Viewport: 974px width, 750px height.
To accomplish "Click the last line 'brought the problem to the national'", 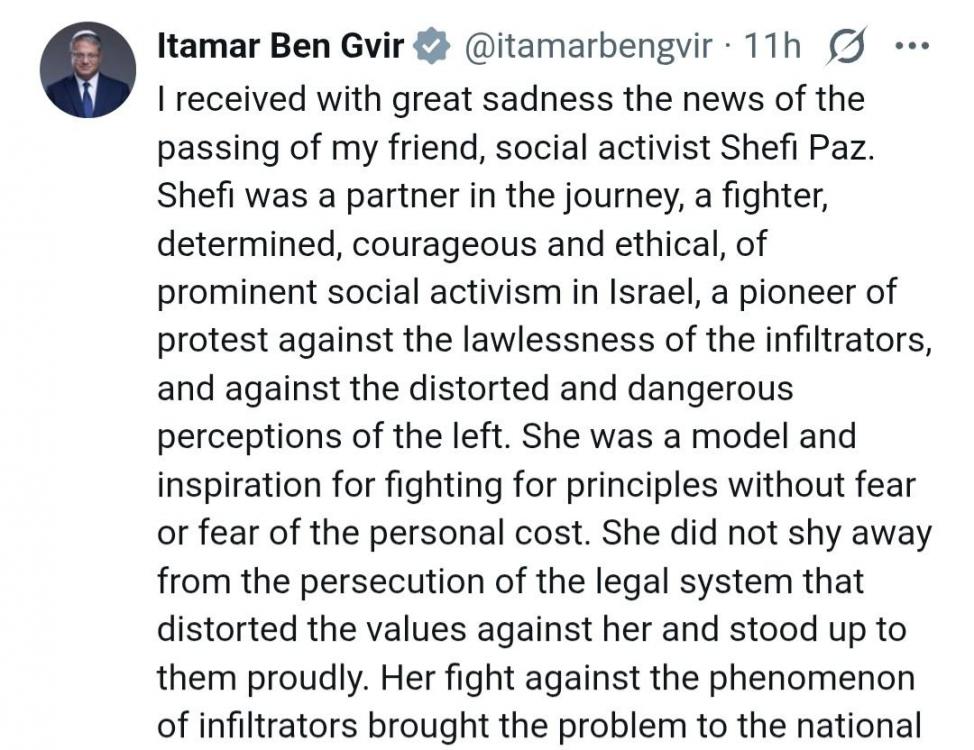I will tap(644, 726).
